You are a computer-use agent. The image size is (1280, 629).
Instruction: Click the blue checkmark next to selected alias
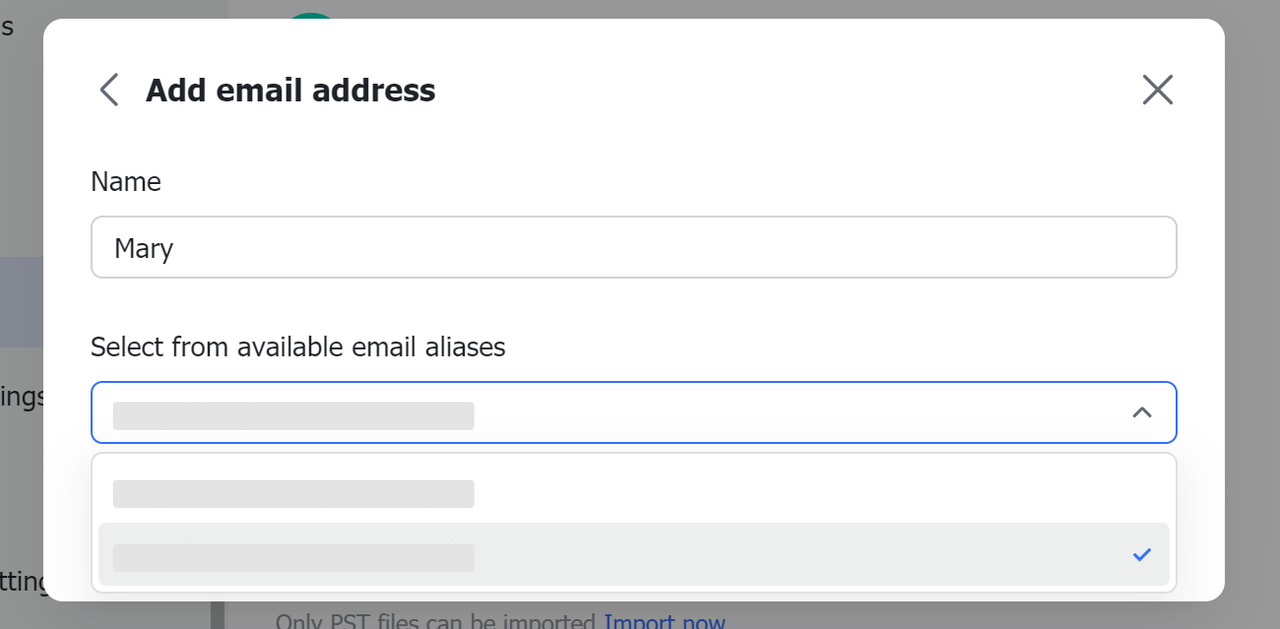(x=1141, y=554)
